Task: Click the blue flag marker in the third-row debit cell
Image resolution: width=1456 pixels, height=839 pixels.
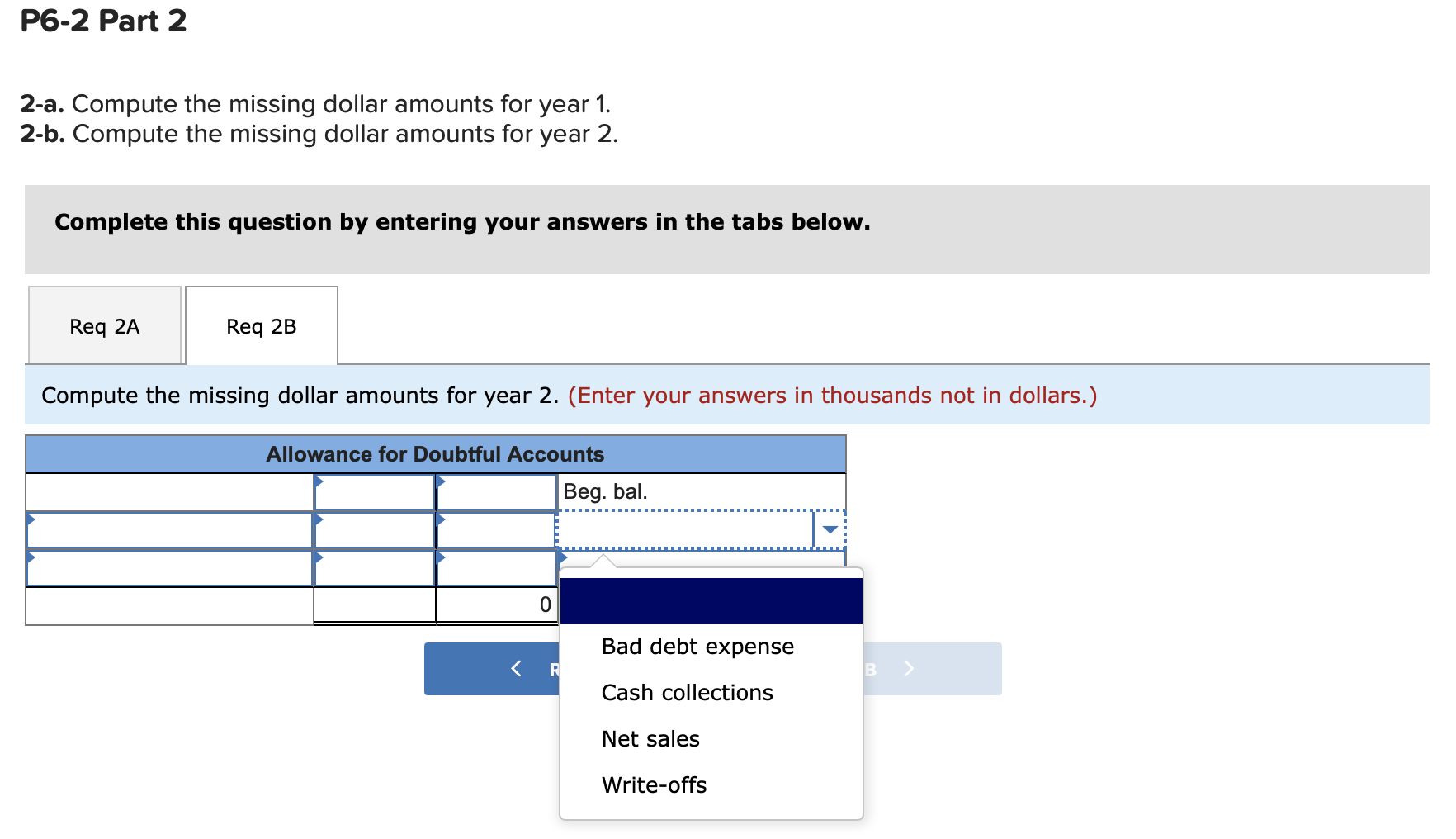Action: click(x=319, y=558)
